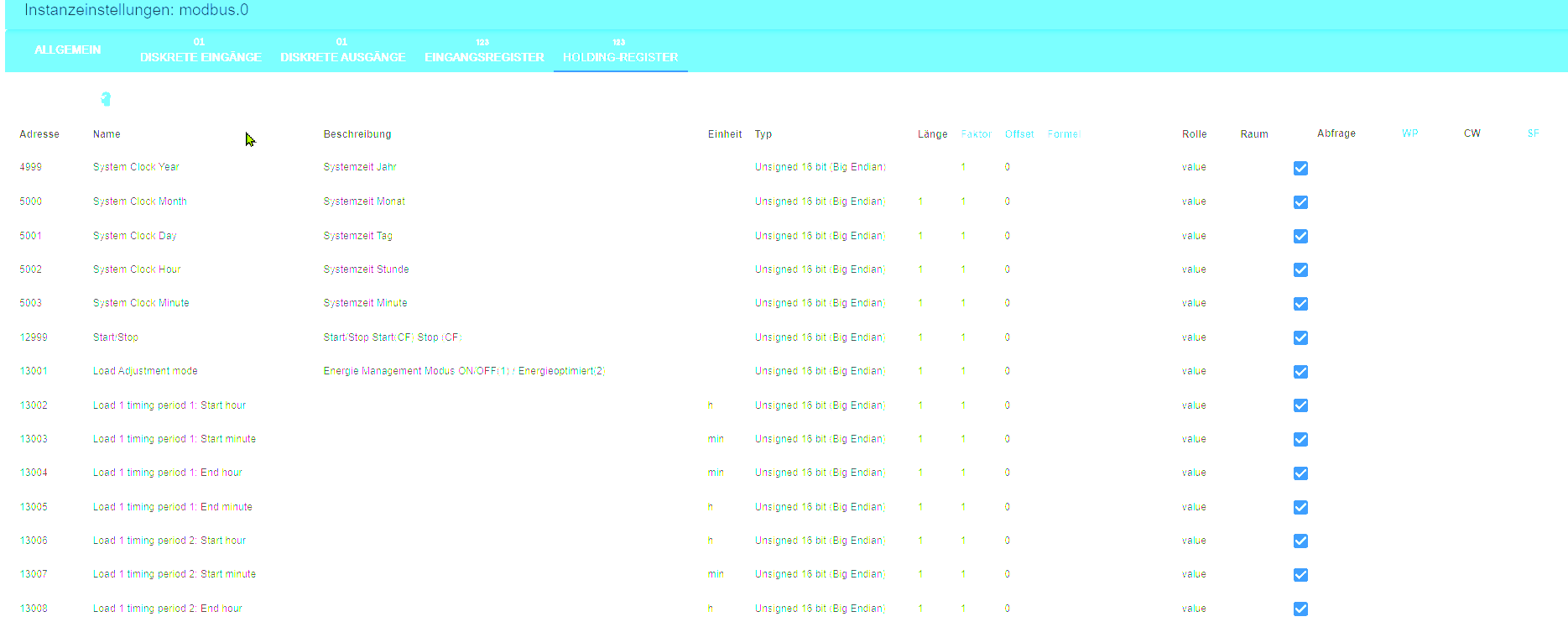Click the Faktor column header
The image size is (1568, 622).
pos(977,134)
